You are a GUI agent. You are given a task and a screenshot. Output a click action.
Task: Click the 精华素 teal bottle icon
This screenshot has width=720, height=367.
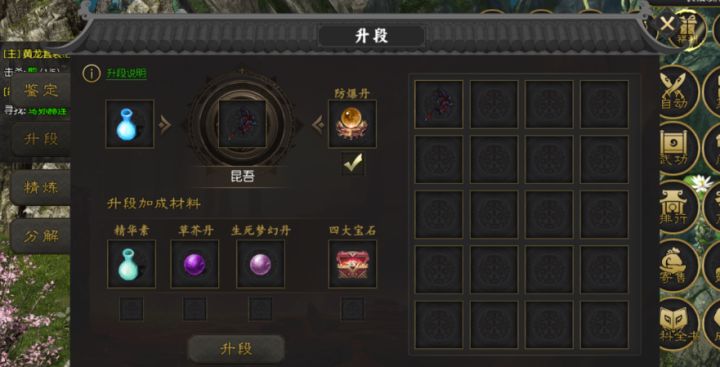coord(131,264)
